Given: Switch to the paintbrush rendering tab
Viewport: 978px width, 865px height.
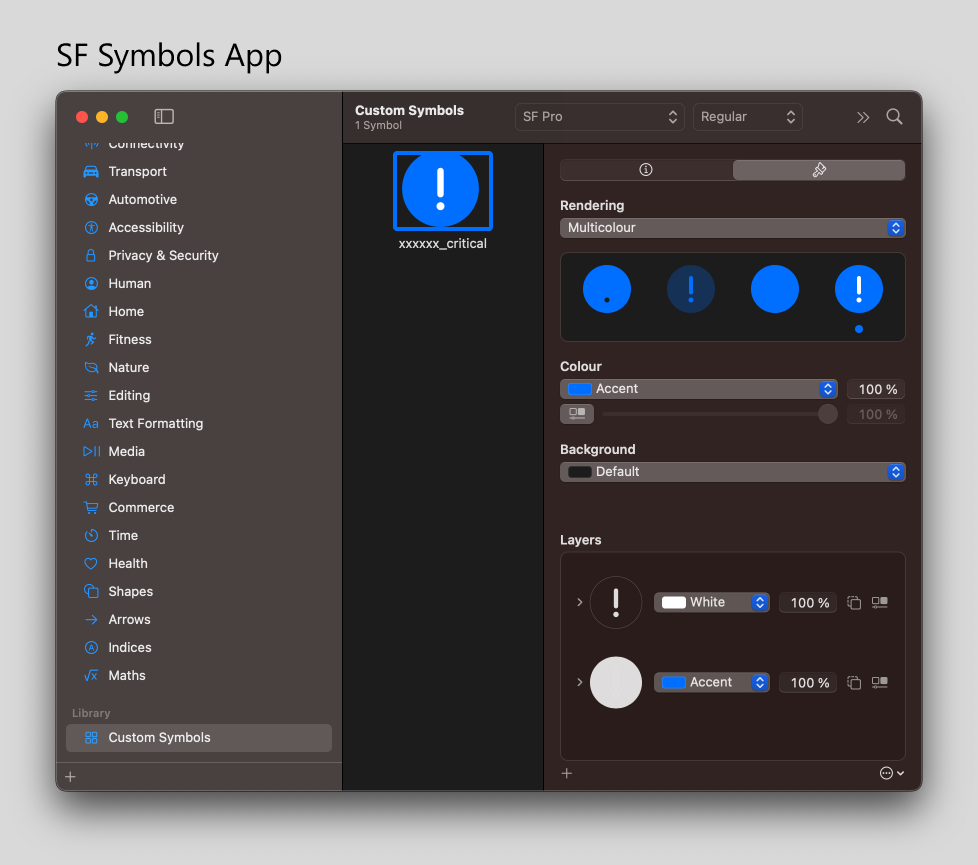Looking at the screenshot, I should pyautogui.click(x=818, y=170).
